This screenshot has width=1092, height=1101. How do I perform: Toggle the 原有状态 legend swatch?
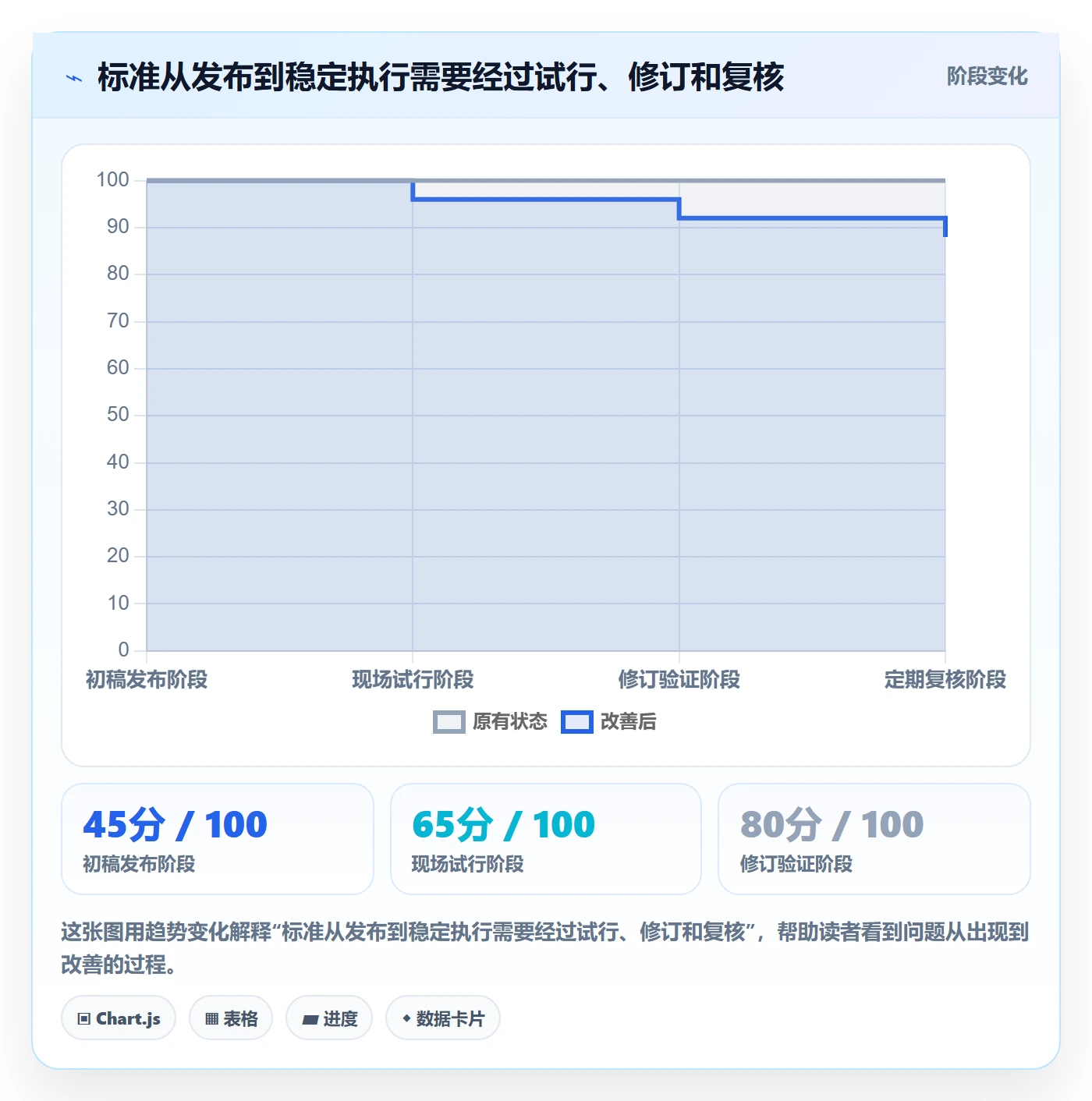(x=448, y=722)
